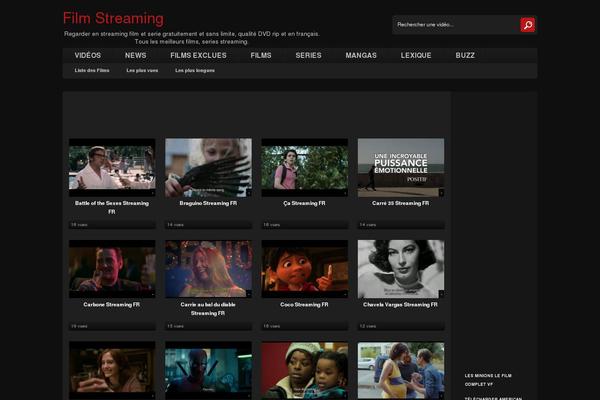Viewport: 600px width, 400px height.
Task: Open the MANGAS menu item
Action: click(x=361, y=56)
